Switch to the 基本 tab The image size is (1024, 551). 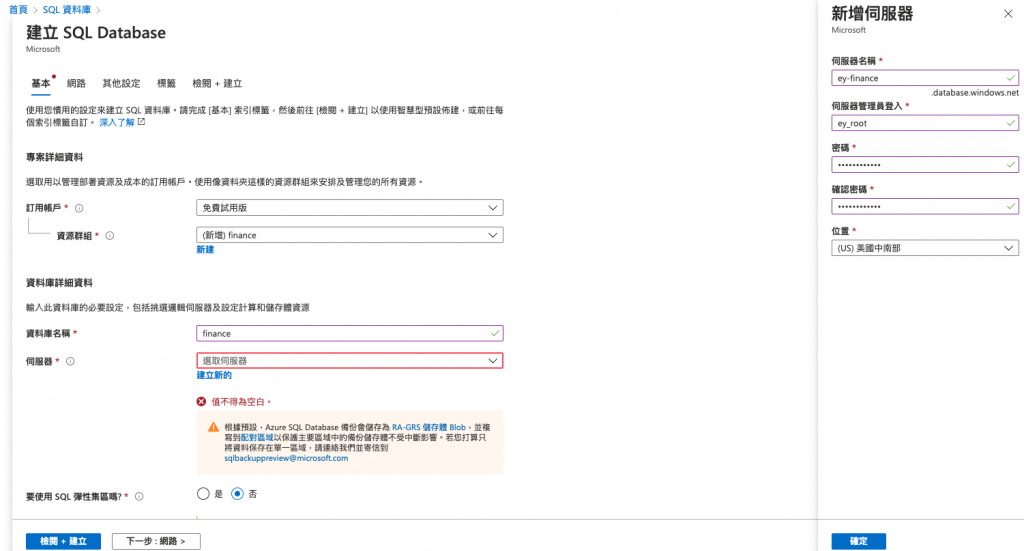click(x=40, y=84)
